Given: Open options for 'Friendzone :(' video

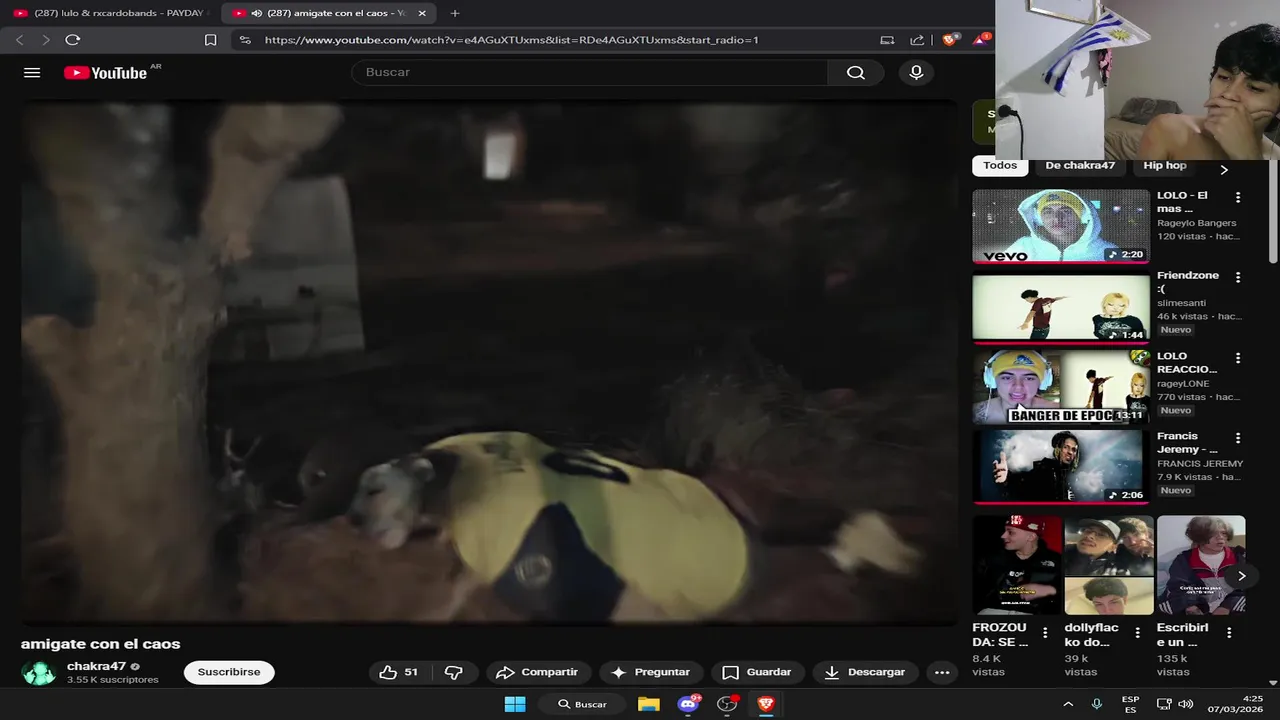Looking at the screenshot, I should pos(1238,277).
